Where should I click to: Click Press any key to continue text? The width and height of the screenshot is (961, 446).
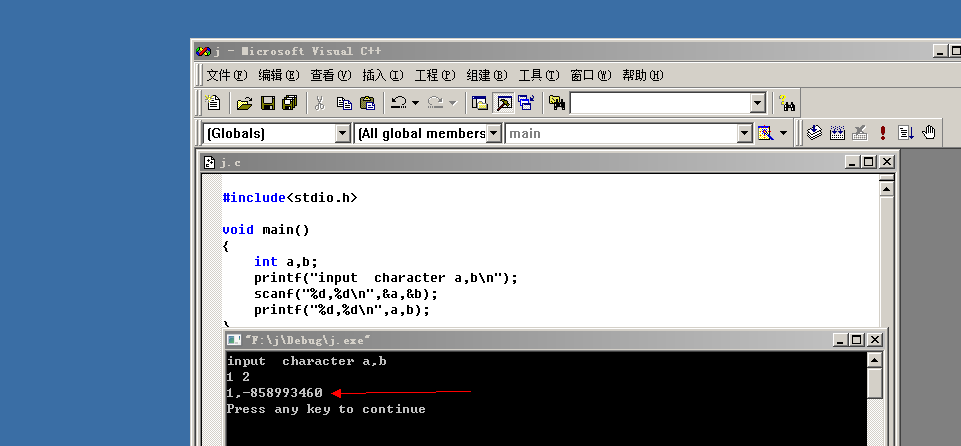click(x=326, y=409)
